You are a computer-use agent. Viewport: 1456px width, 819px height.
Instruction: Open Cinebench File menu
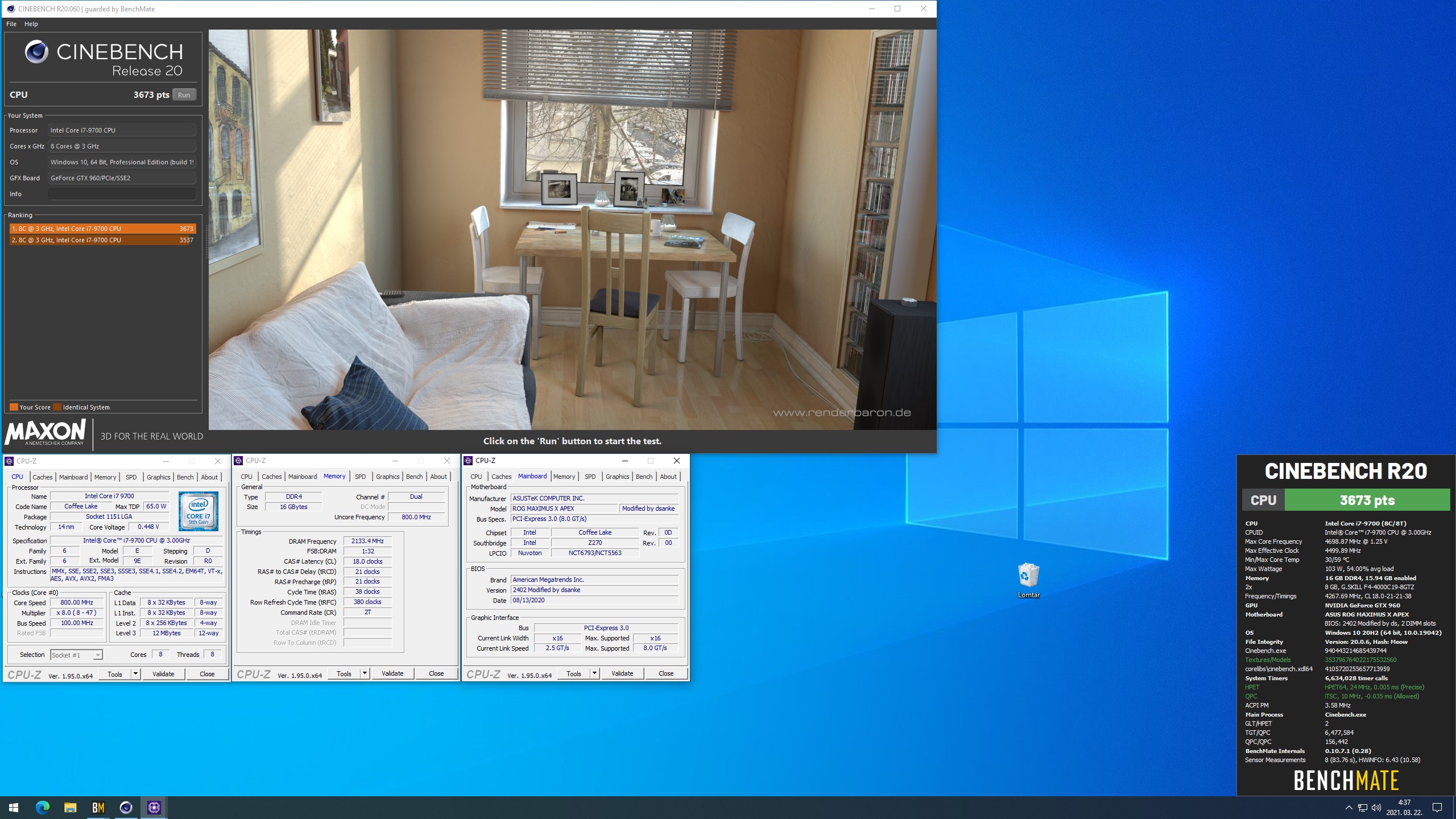click(x=11, y=24)
